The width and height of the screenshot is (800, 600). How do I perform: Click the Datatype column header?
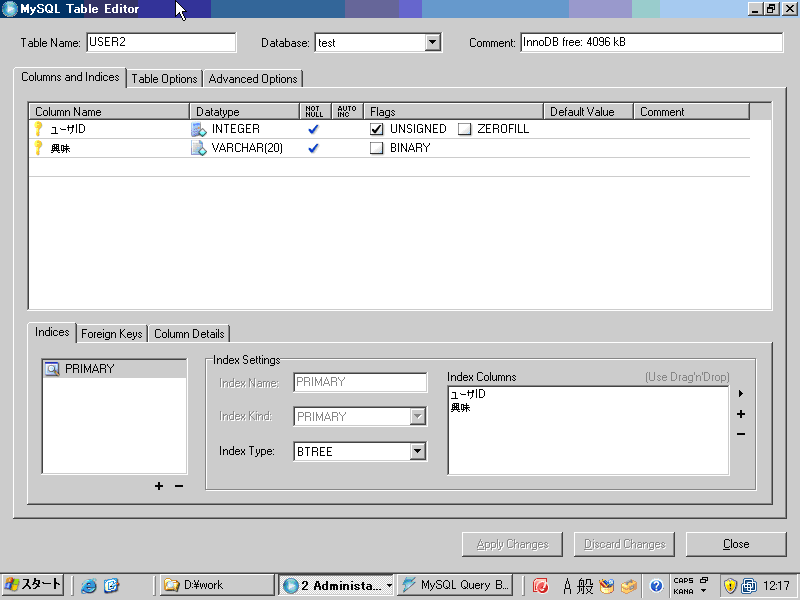click(x=244, y=112)
